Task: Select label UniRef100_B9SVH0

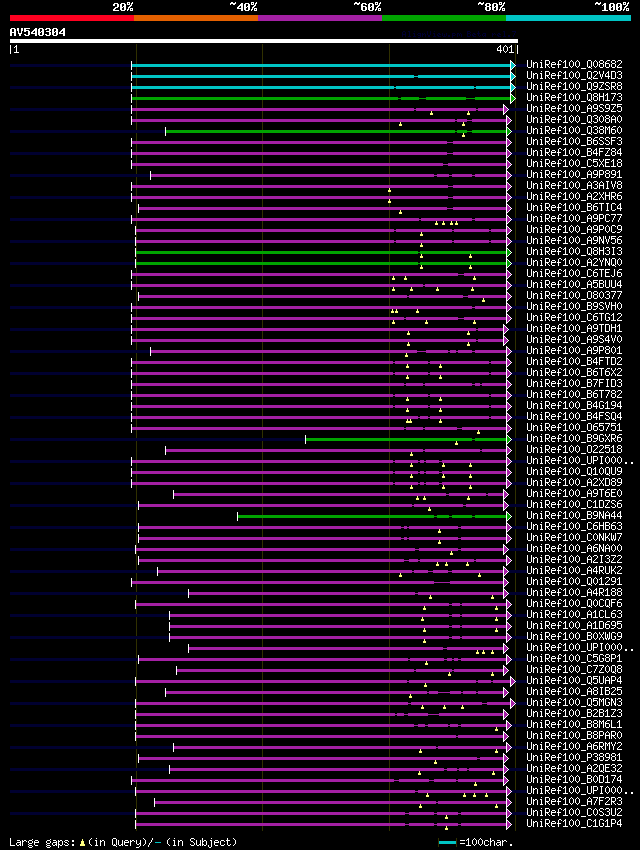Action: [x=574, y=306]
